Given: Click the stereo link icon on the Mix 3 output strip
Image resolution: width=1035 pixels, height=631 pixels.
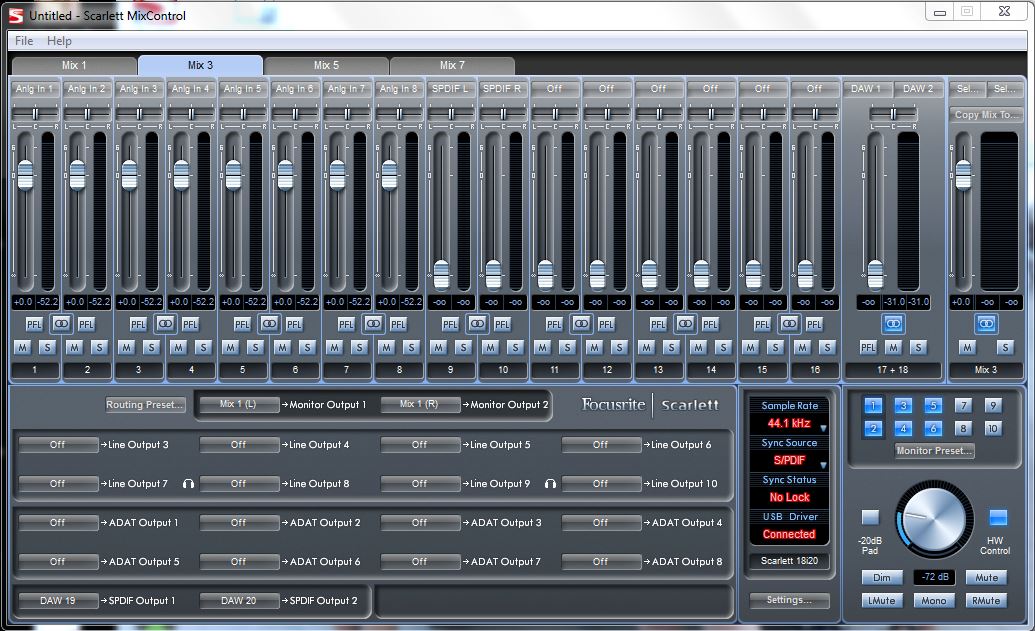Looking at the screenshot, I should point(986,324).
